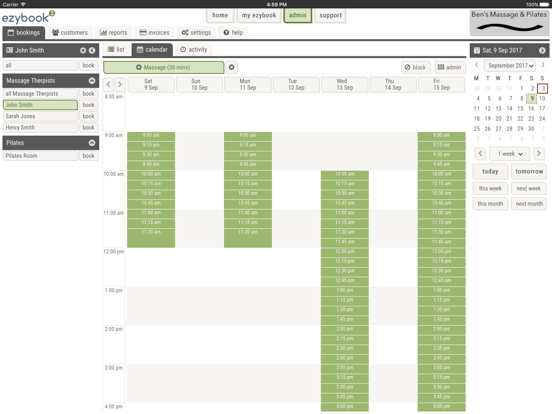Open the invoices tab
Viewport: 552px width, 414px height.
pos(154,33)
